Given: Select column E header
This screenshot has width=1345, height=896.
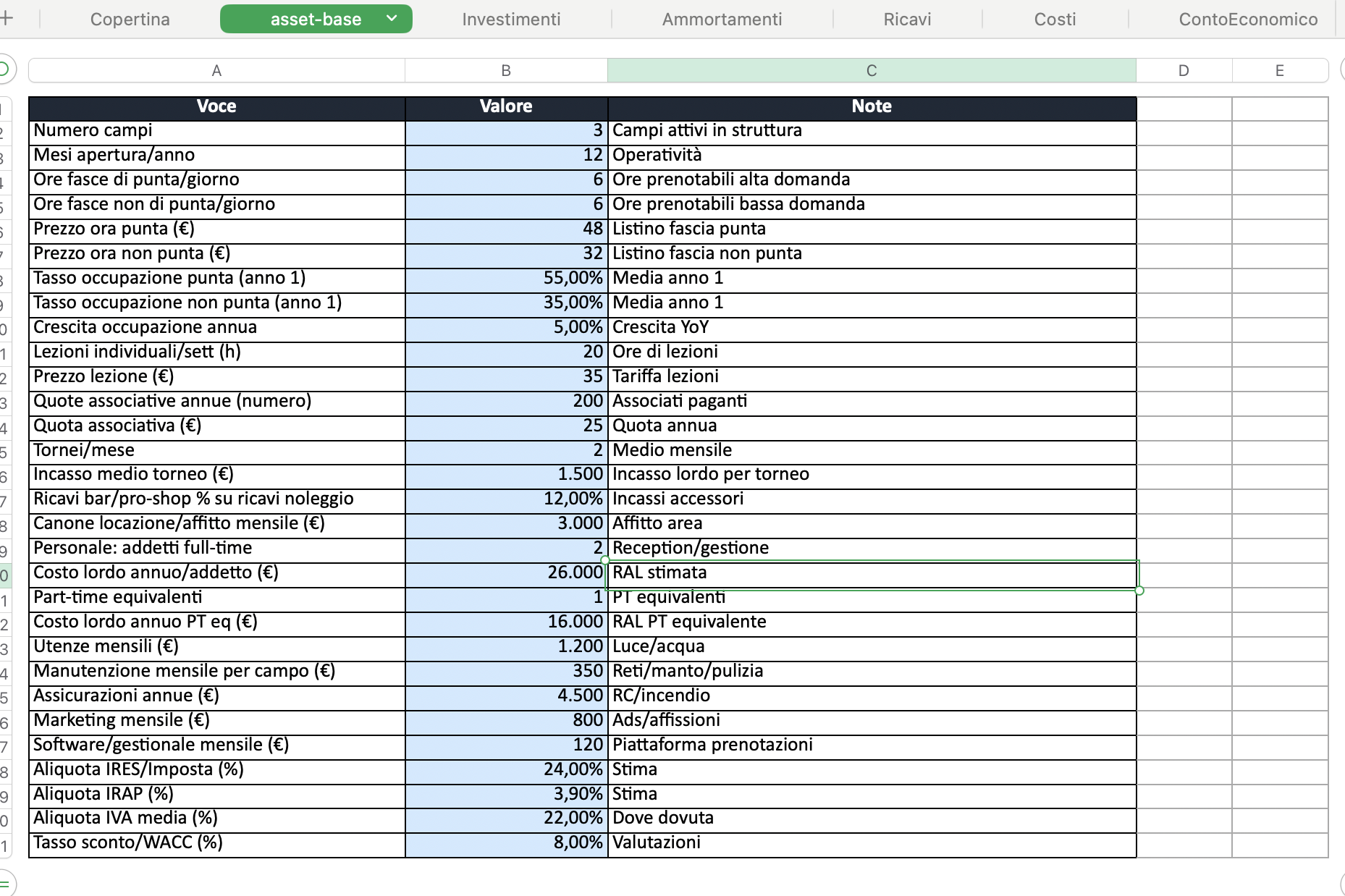Looking at the screenshot, I should click(x=1280, y=71).
